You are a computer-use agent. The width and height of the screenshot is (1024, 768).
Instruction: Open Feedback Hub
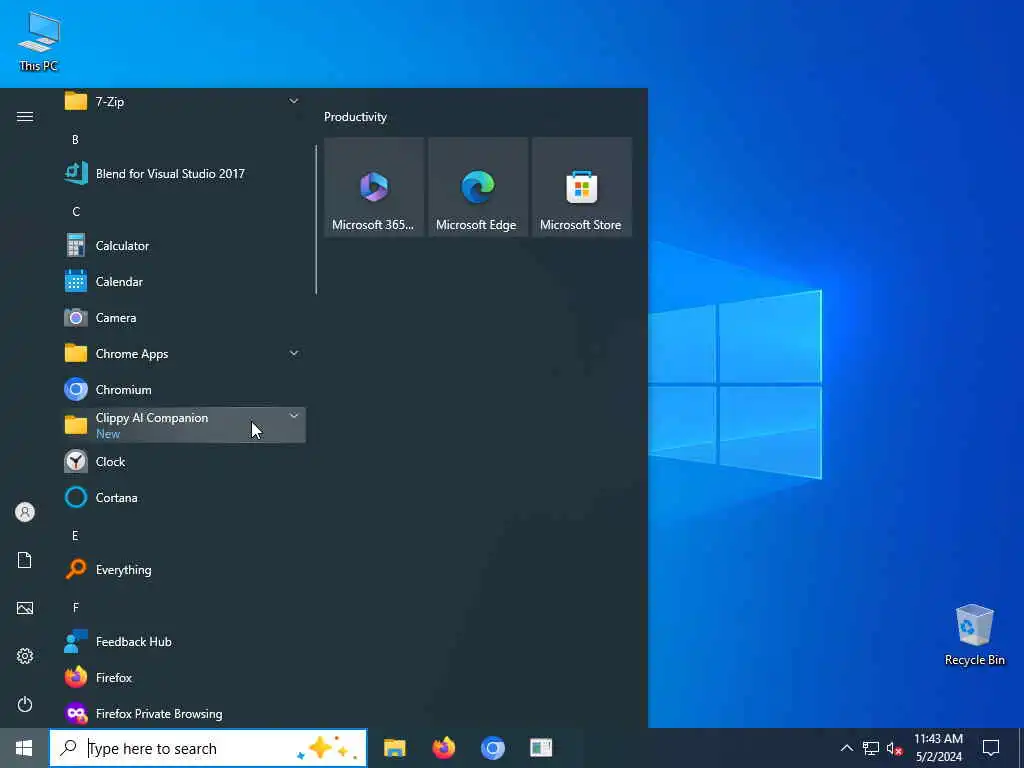point(183,642)
